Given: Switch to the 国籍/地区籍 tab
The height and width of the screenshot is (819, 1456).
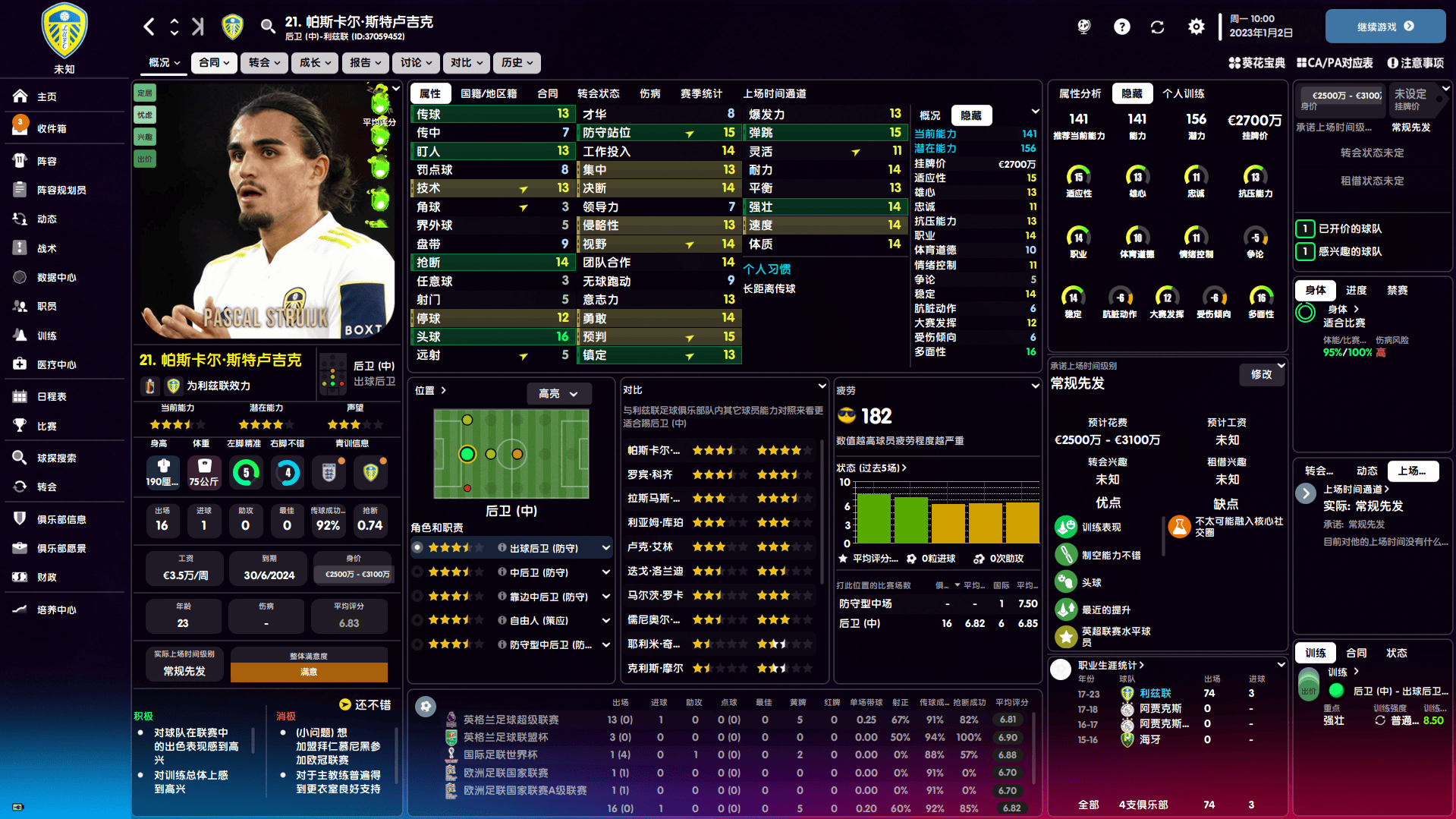Looking at the screenshot, I should 489,93.
